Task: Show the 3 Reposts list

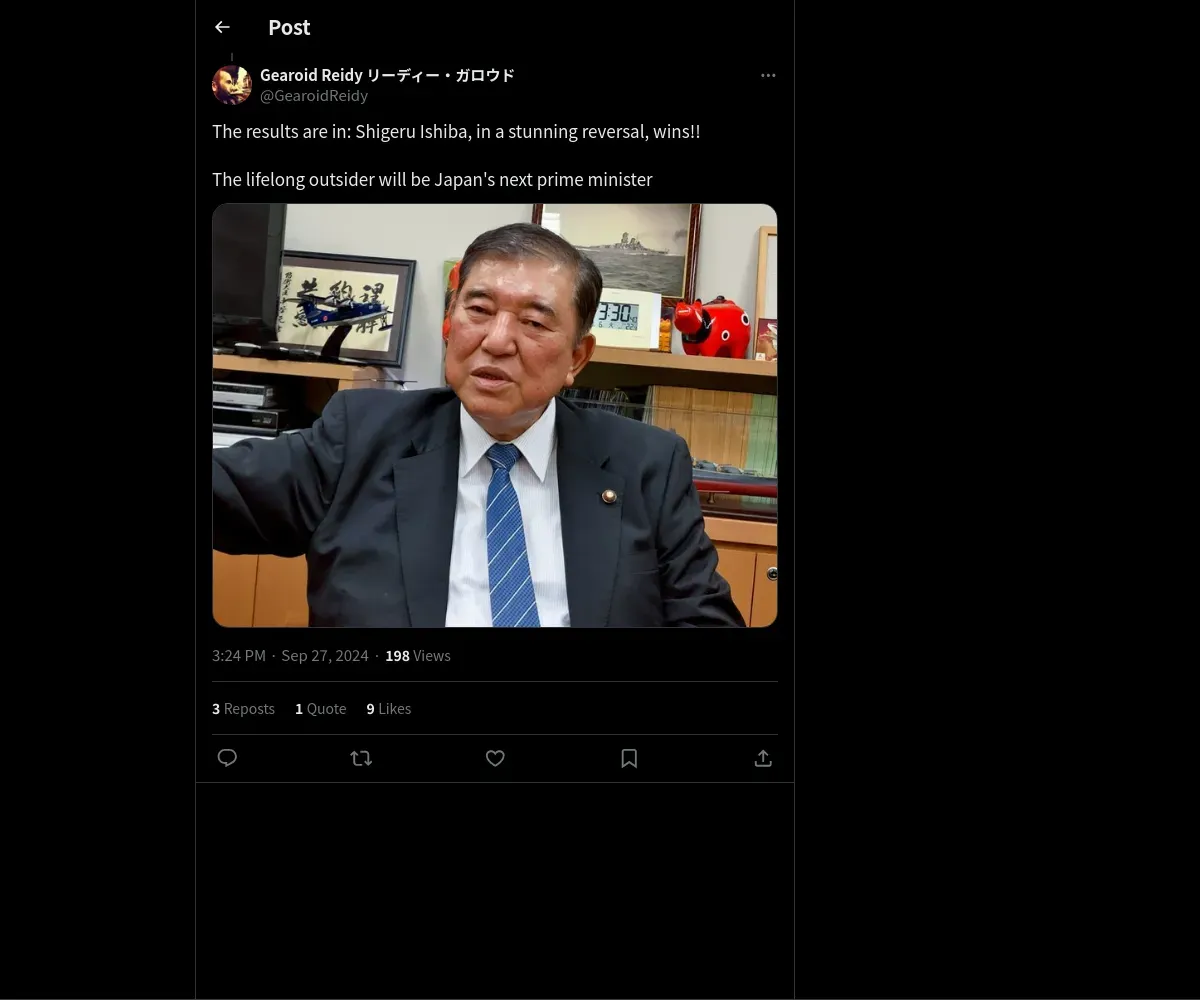Action: 243,709
